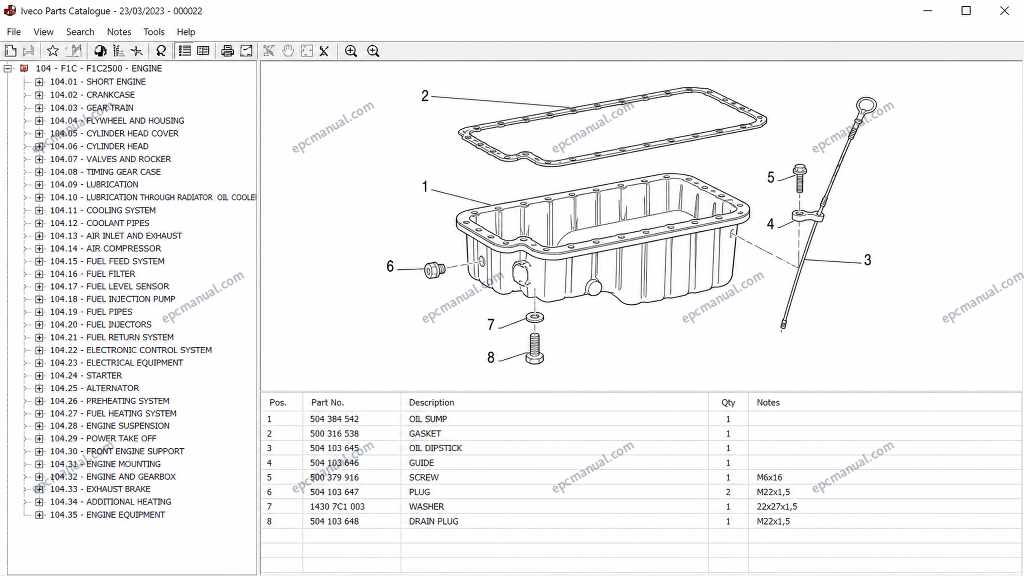Click the scissors-like X tool icon

325,51
